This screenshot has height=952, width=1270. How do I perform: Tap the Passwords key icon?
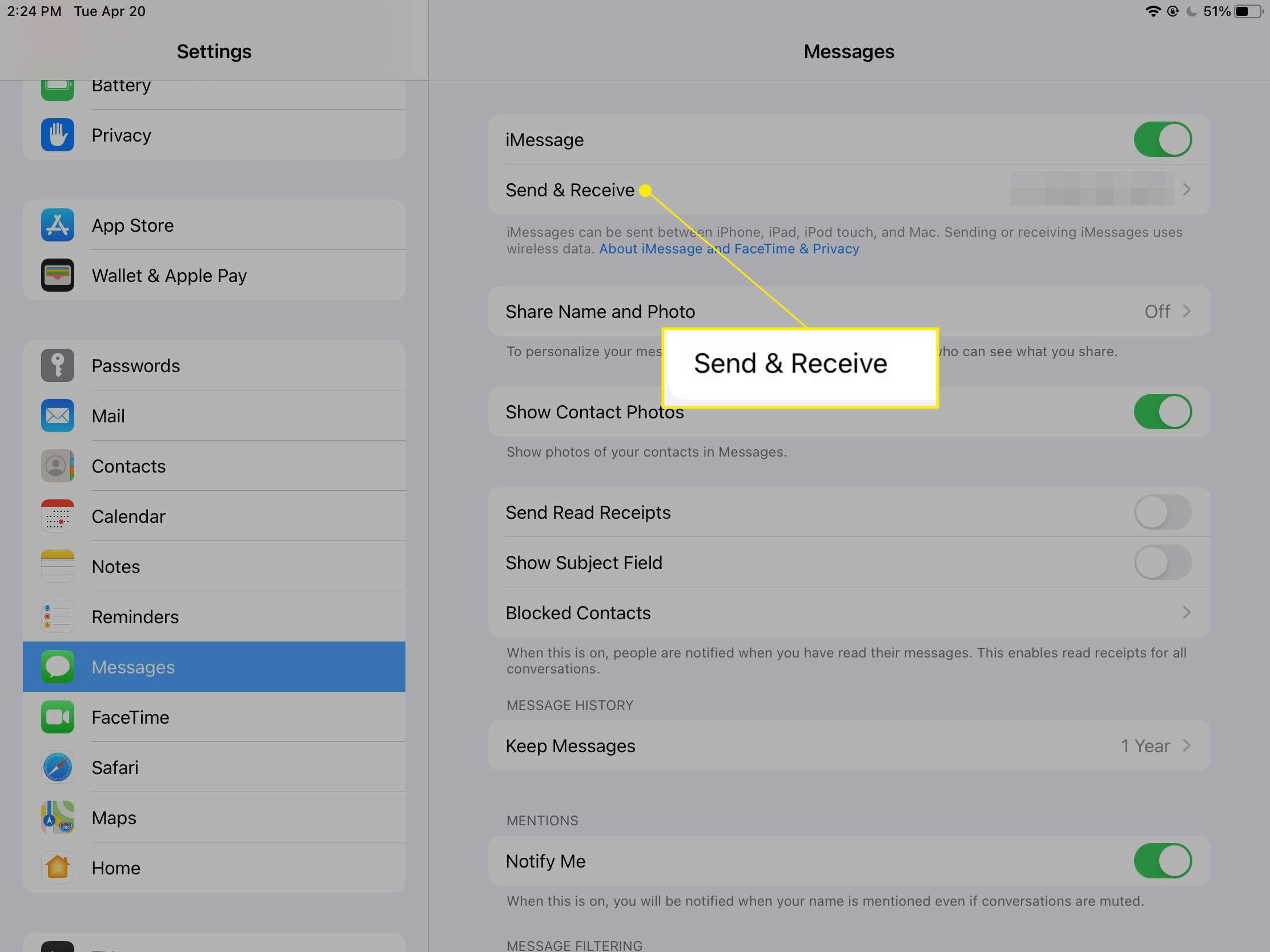pos(58,365)
